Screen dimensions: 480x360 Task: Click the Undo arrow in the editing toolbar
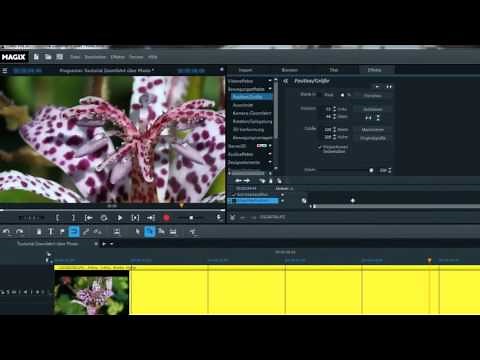[7, 232]
